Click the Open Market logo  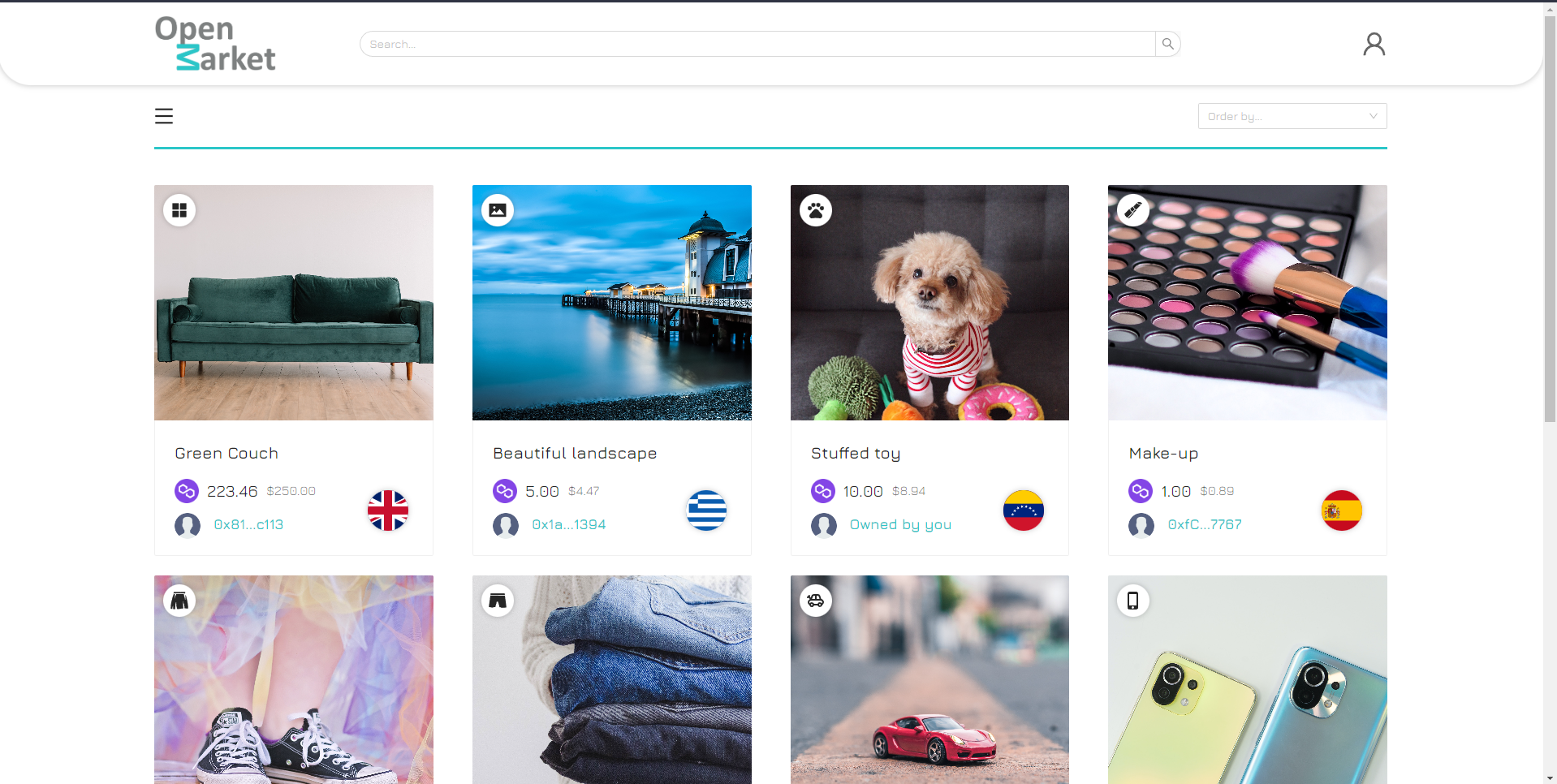[x=215, y=44]
